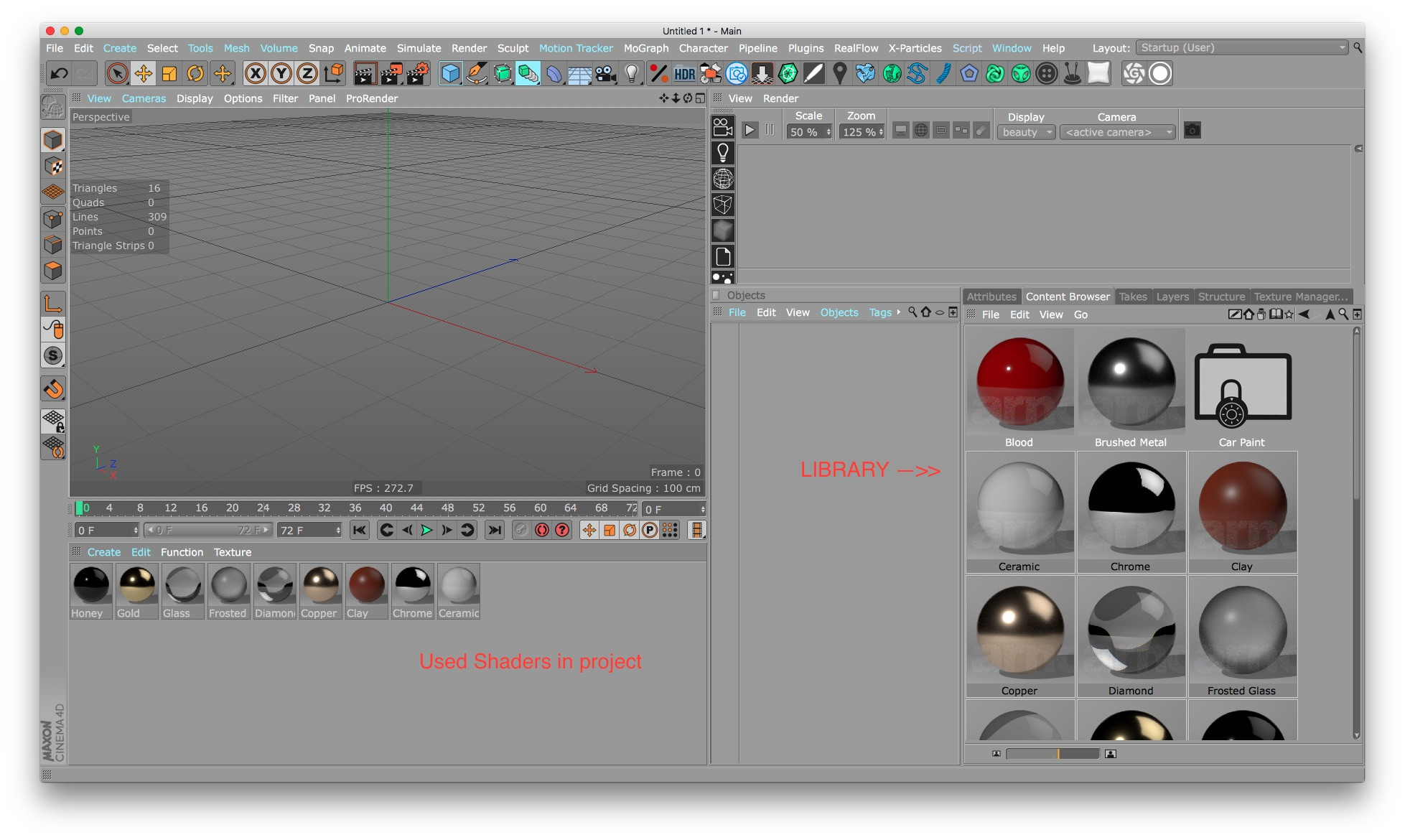Open the Display beauty dropdown

(x=1025, y=132)
